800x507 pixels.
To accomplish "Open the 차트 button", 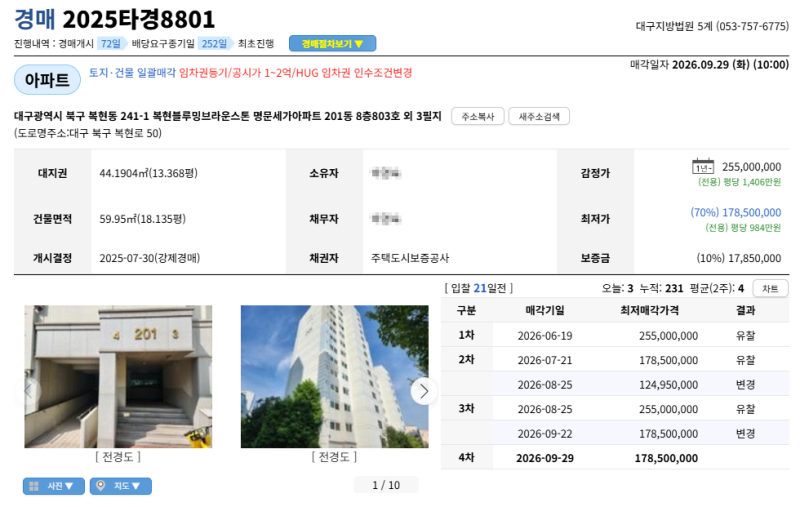I will pyautogui.click(x=770, y=289).
